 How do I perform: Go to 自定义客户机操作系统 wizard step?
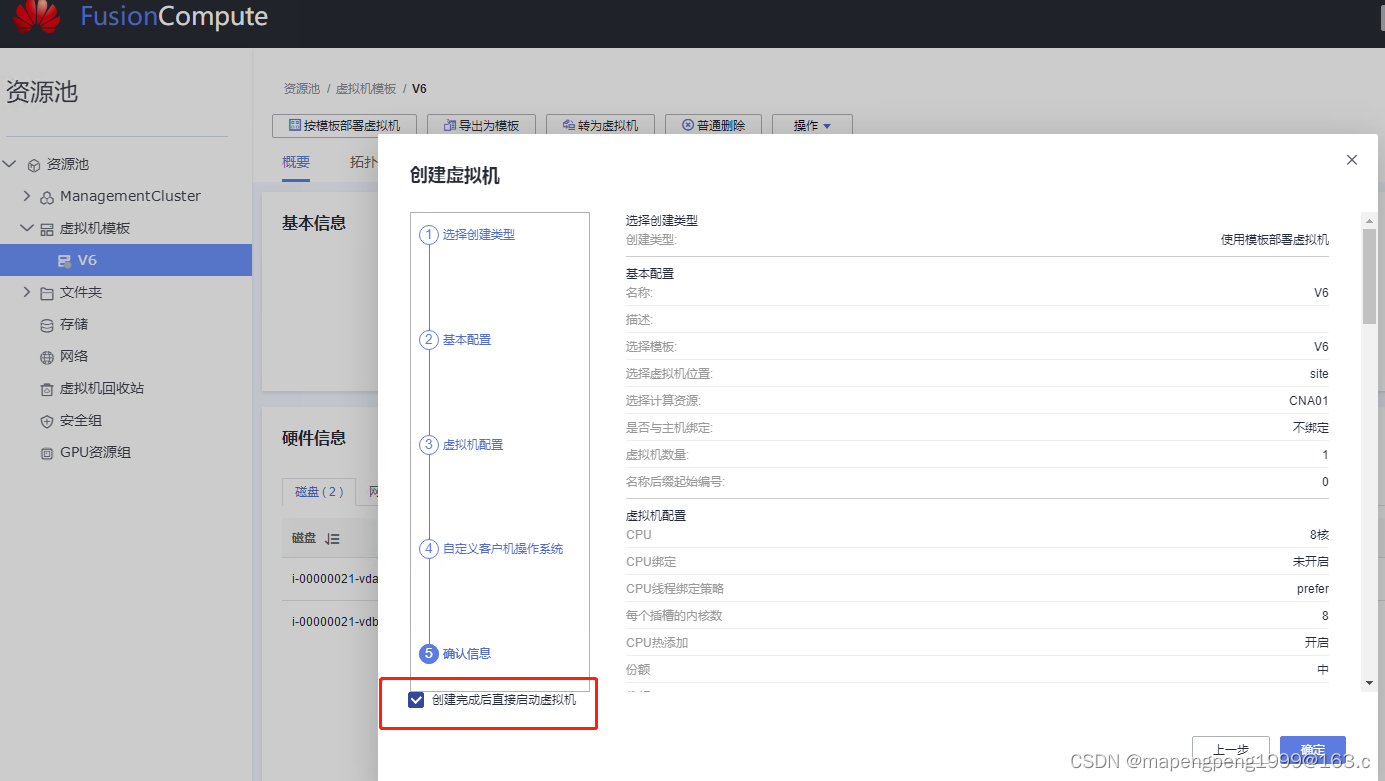(x=503, y=549)
